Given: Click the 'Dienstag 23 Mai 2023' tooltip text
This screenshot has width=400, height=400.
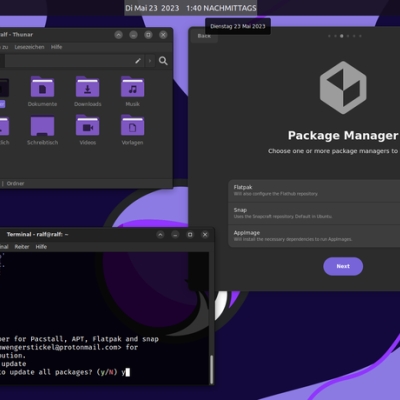Looking at the screenshot, I should point(238,26).
